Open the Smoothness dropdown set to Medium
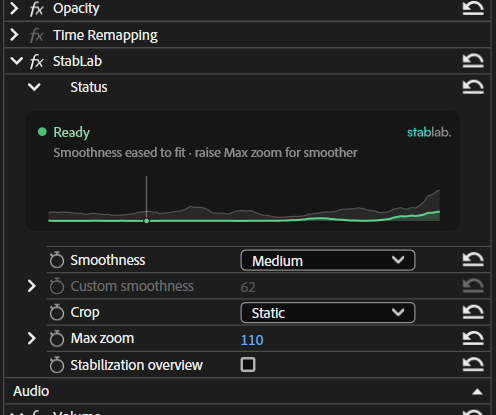Screen dimensions: 496x415 pos(328,260)
